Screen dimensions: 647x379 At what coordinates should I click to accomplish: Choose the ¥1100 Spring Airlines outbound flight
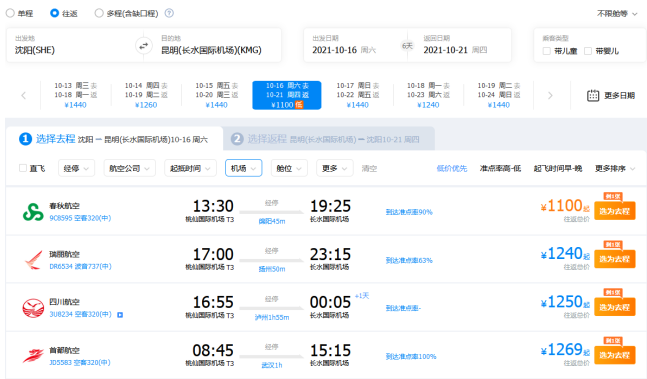pos(614,211)
